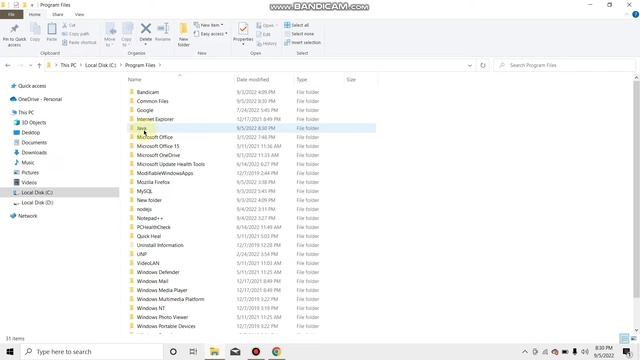
Task: Click the volume icon in system tray
Action: tap(585, 351)
